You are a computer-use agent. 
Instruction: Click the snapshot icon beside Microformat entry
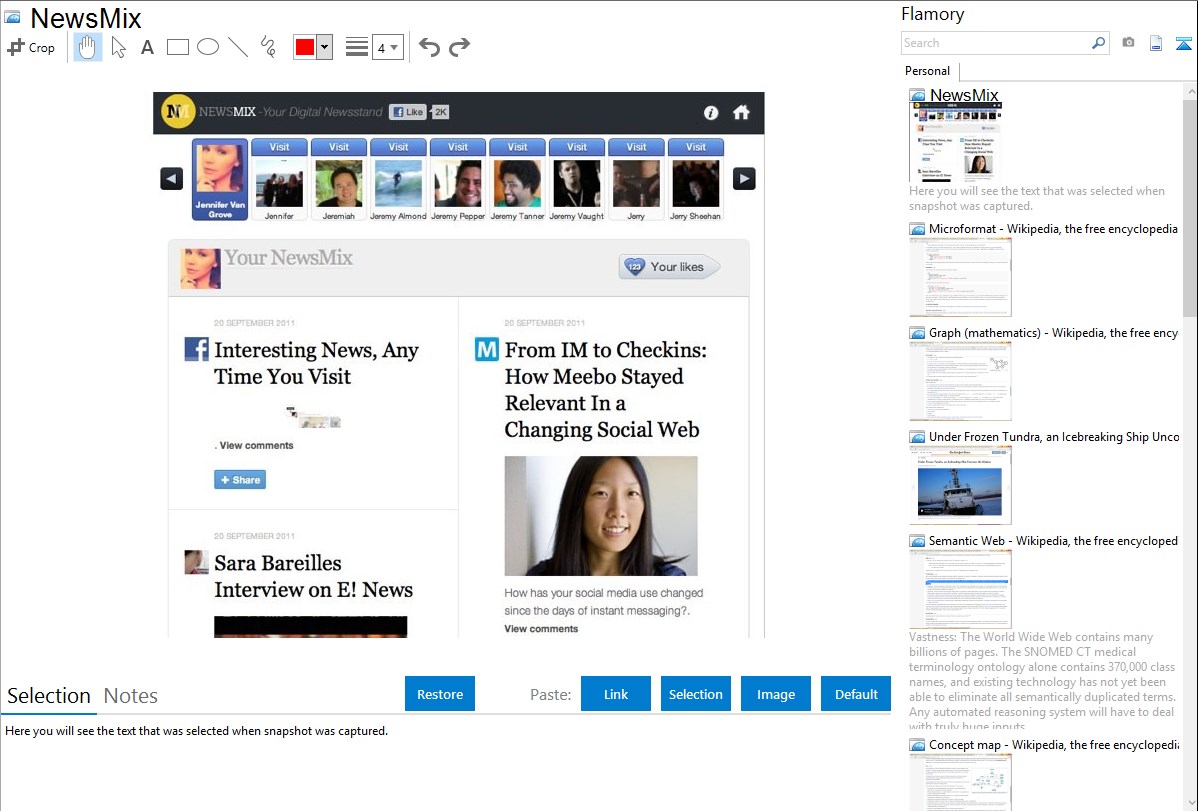(x=917, y=229)
